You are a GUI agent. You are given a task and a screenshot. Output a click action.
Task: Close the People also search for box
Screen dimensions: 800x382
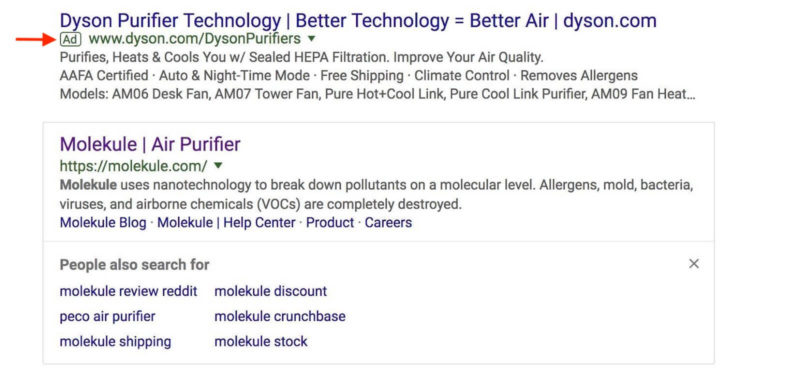[x=693, y=264]
